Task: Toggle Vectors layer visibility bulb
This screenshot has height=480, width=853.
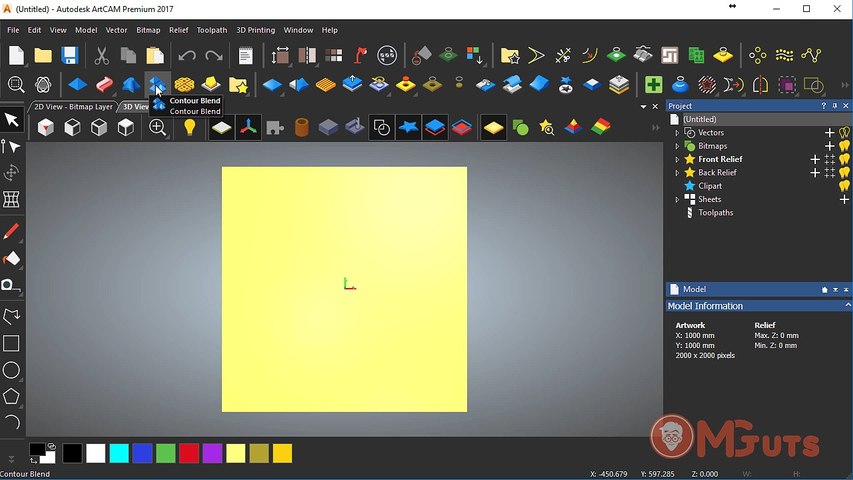Action: point(844,132)
